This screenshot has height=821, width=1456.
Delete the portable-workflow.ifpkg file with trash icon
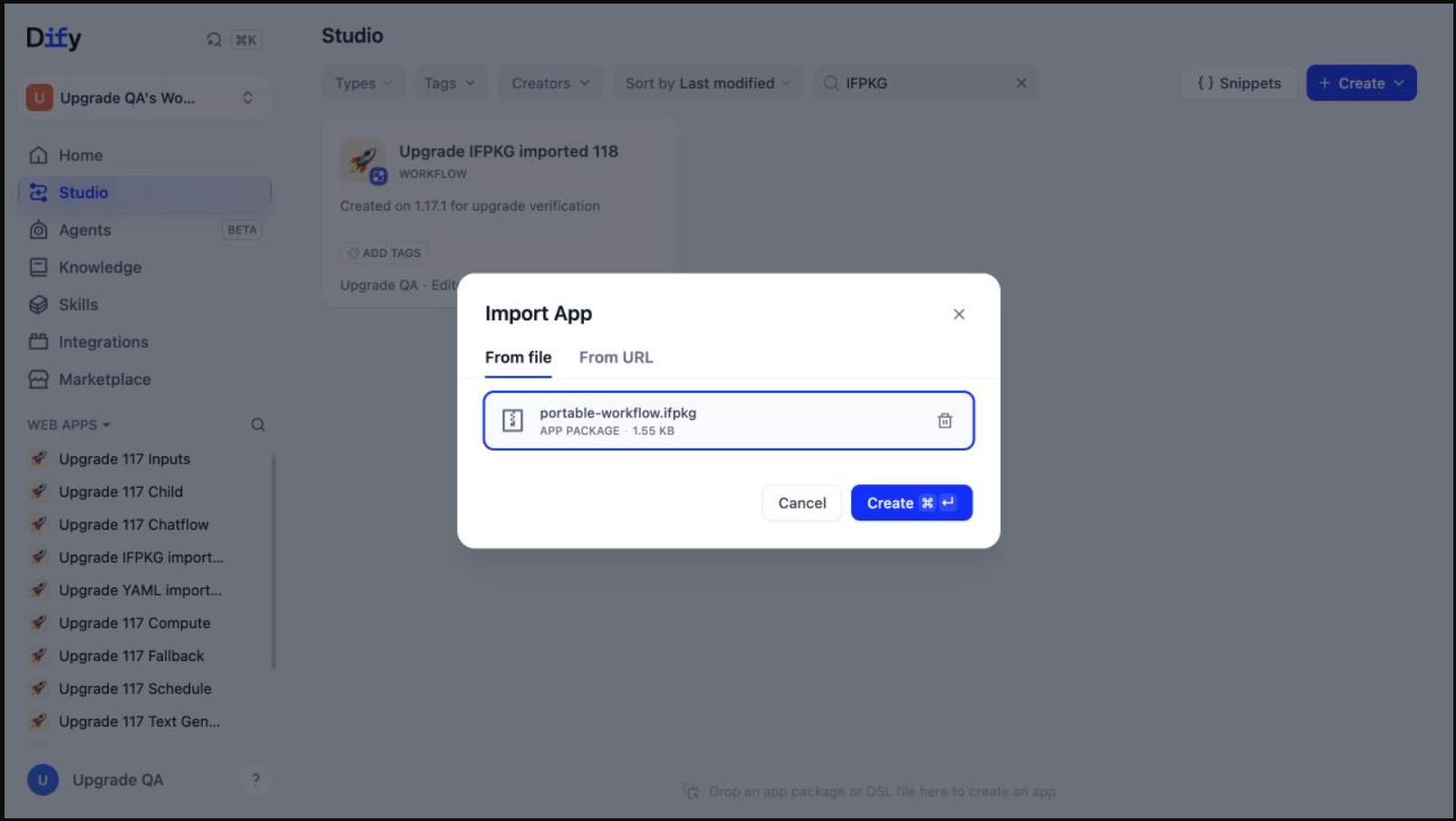[x=944, y=421]
